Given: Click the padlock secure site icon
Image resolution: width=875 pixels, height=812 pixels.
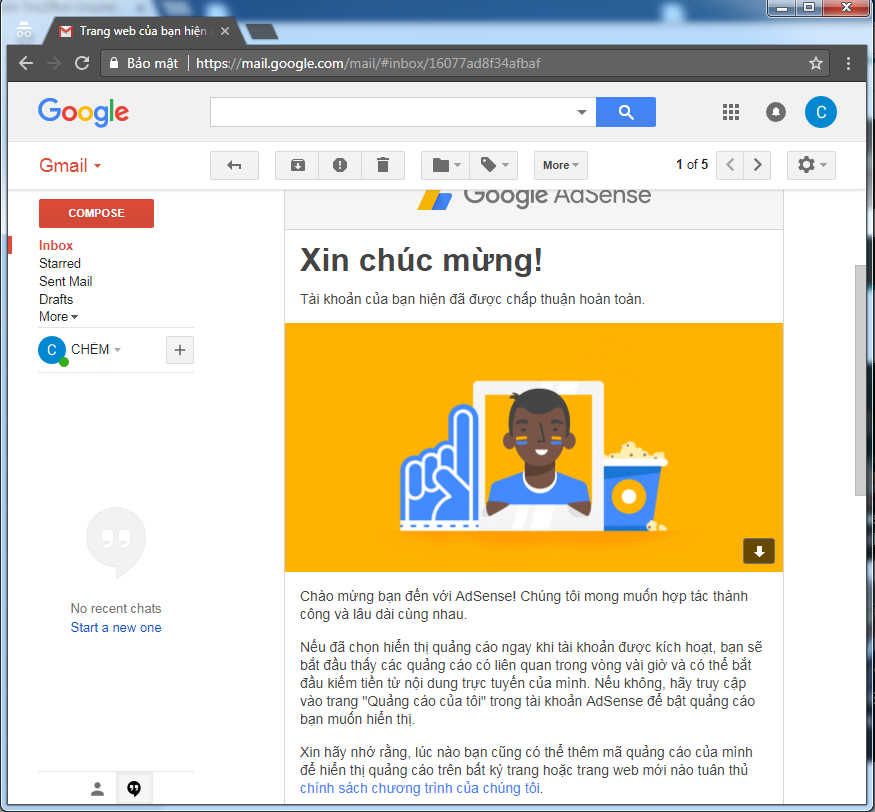Looking at the screenshot, I should point(114,63).
